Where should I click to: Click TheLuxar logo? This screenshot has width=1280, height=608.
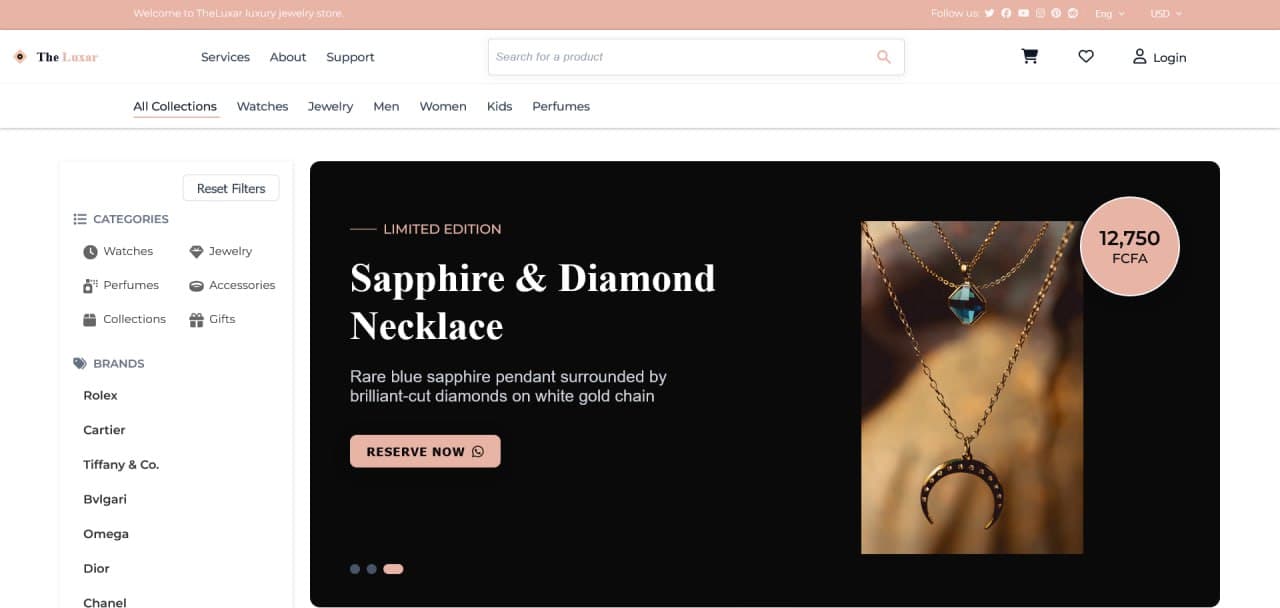(56, 57)
